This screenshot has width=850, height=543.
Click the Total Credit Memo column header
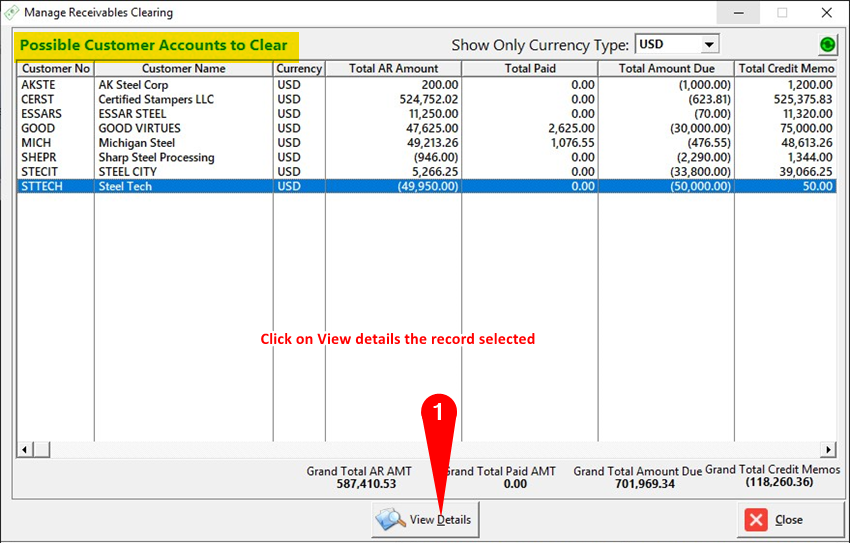786,69
